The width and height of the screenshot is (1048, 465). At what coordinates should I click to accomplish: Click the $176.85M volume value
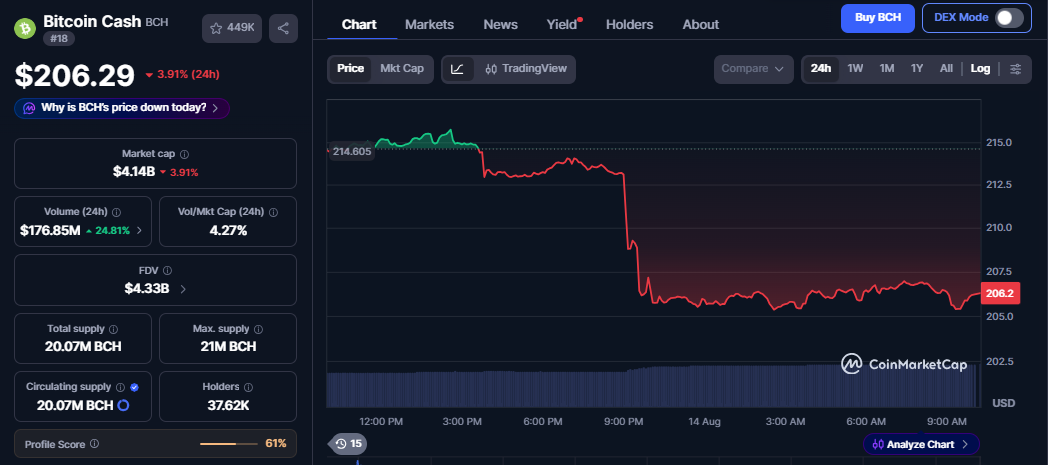click(x=50, y=230)
